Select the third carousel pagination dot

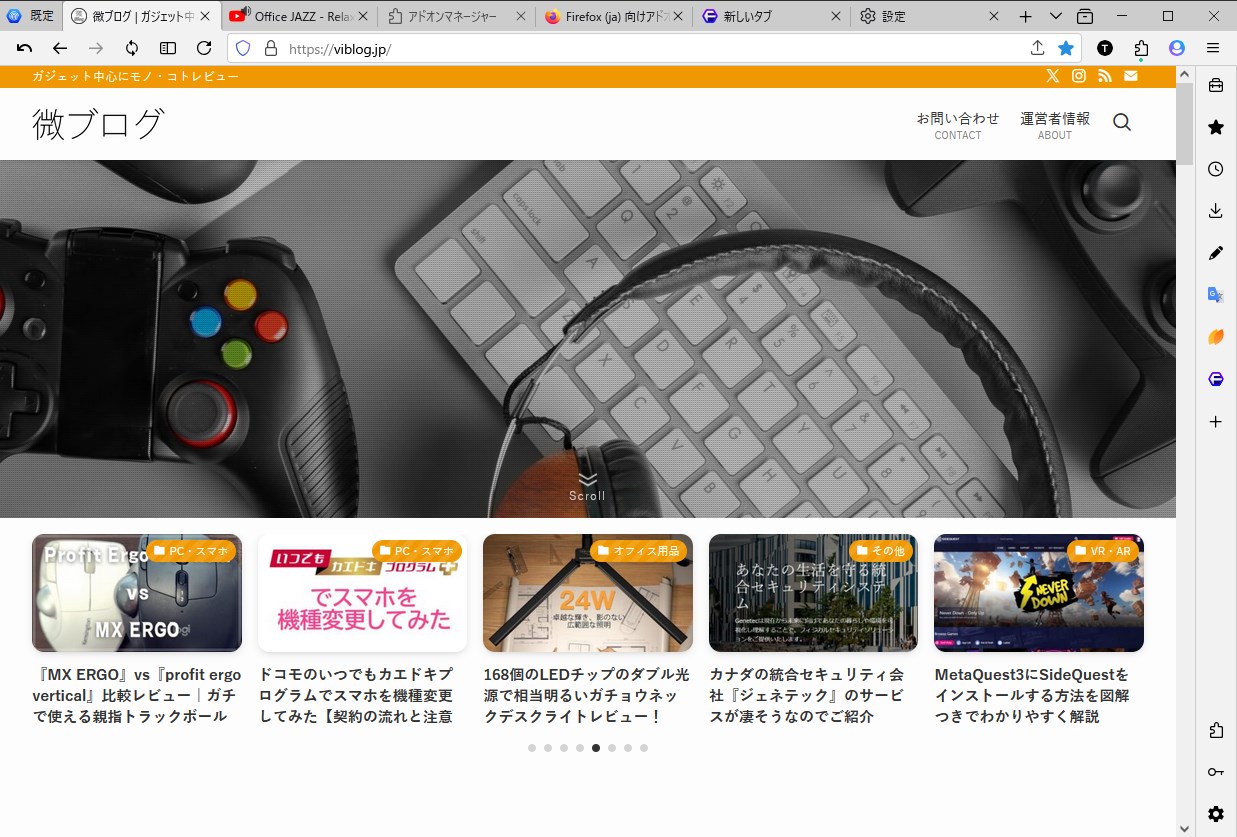click(x=563, y=747)
